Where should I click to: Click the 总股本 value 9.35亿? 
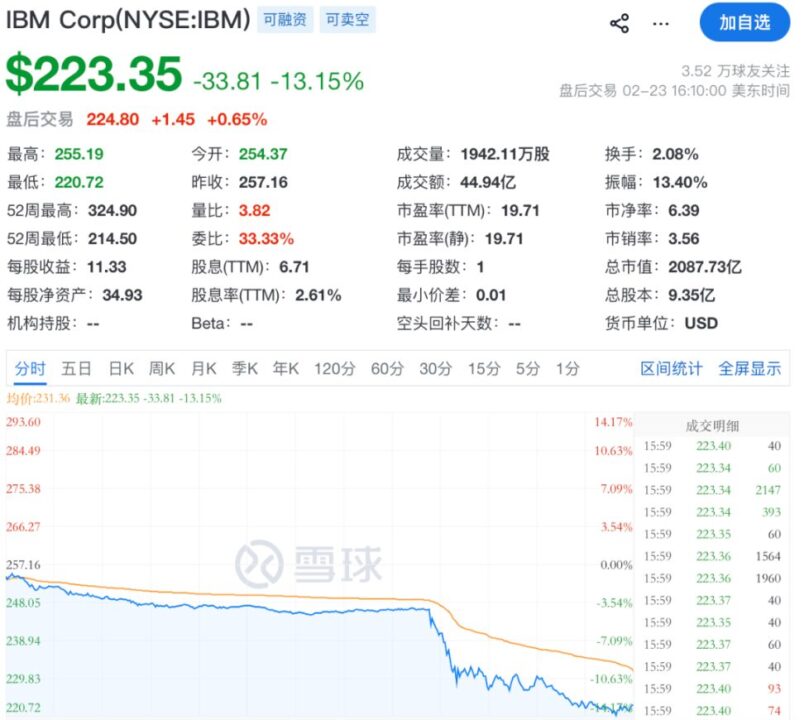[x=691, y=296]
